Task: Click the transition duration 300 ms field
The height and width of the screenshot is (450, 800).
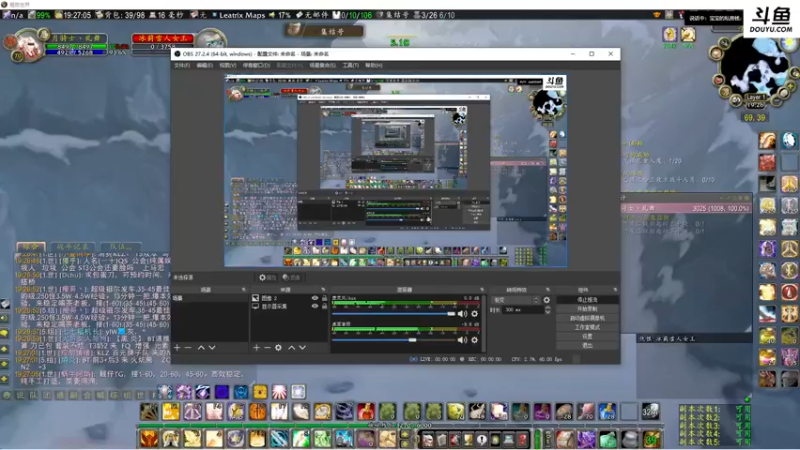Action: point(522,310)
